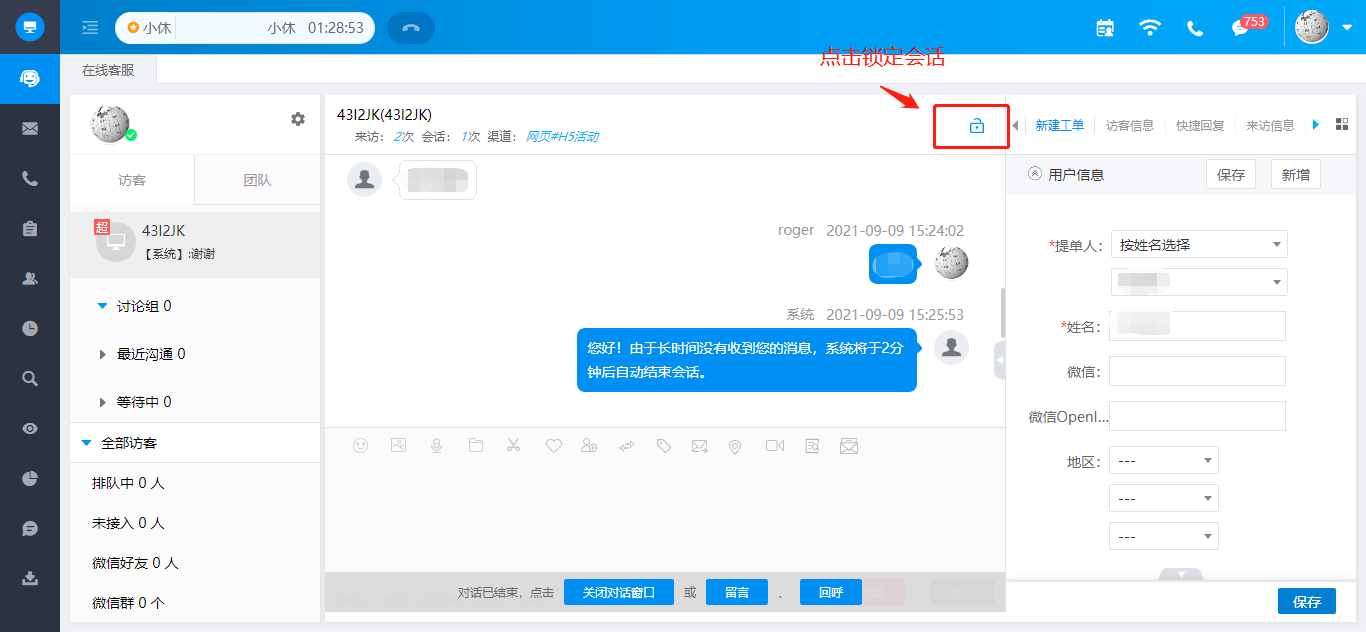1366x632 pixels.
Task: Click the monitor logo at sidebar top
Action: coord(30,27)
